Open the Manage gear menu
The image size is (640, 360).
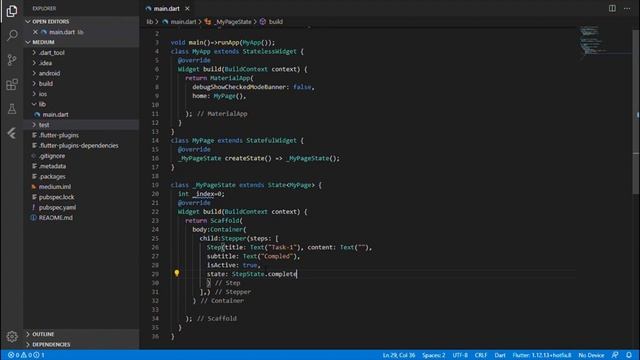point(12,336)
